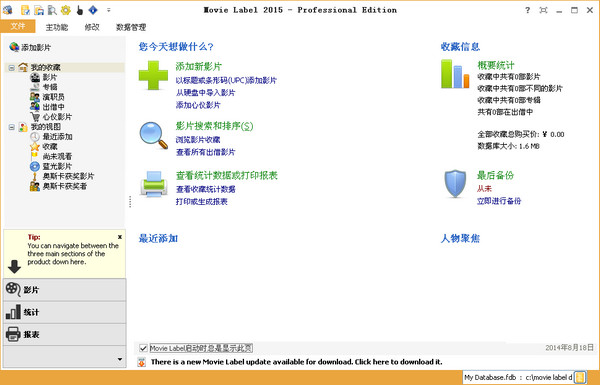Click the pointing hand icon in quick toolbar
Image resolution: width=600 pixels, height=385 pixels.
pyautogui.click(x=80, y=10)
